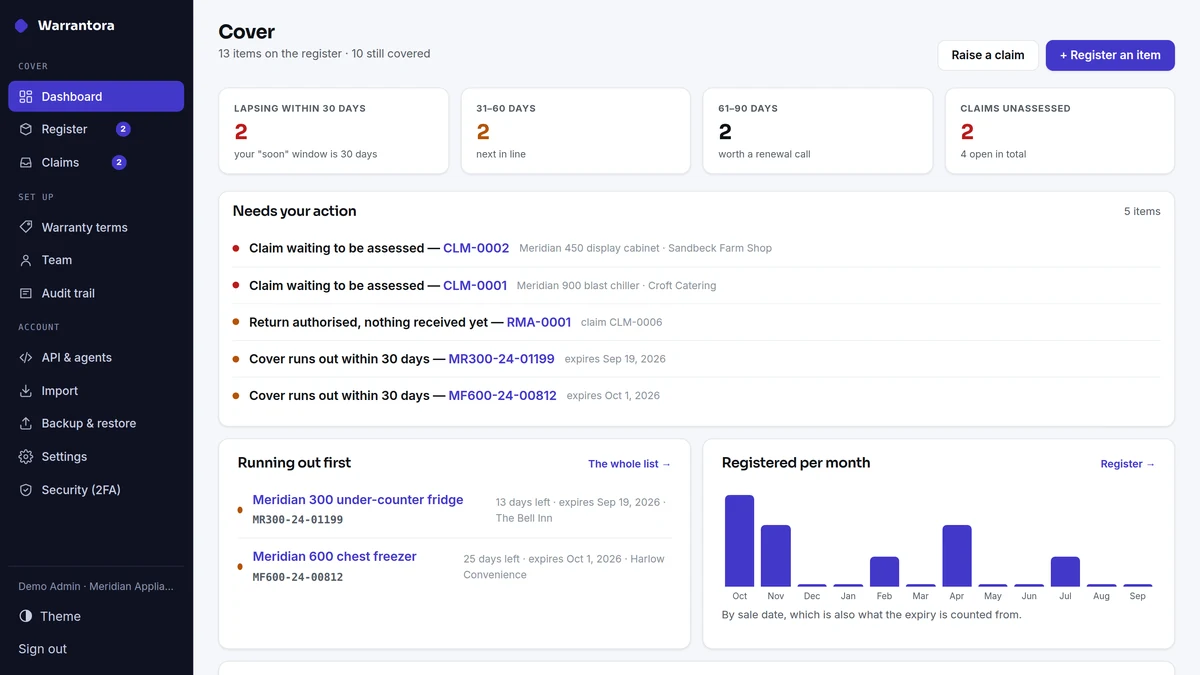
Task: Click the Backup & restore upload icon
Action: click(26, 423)
